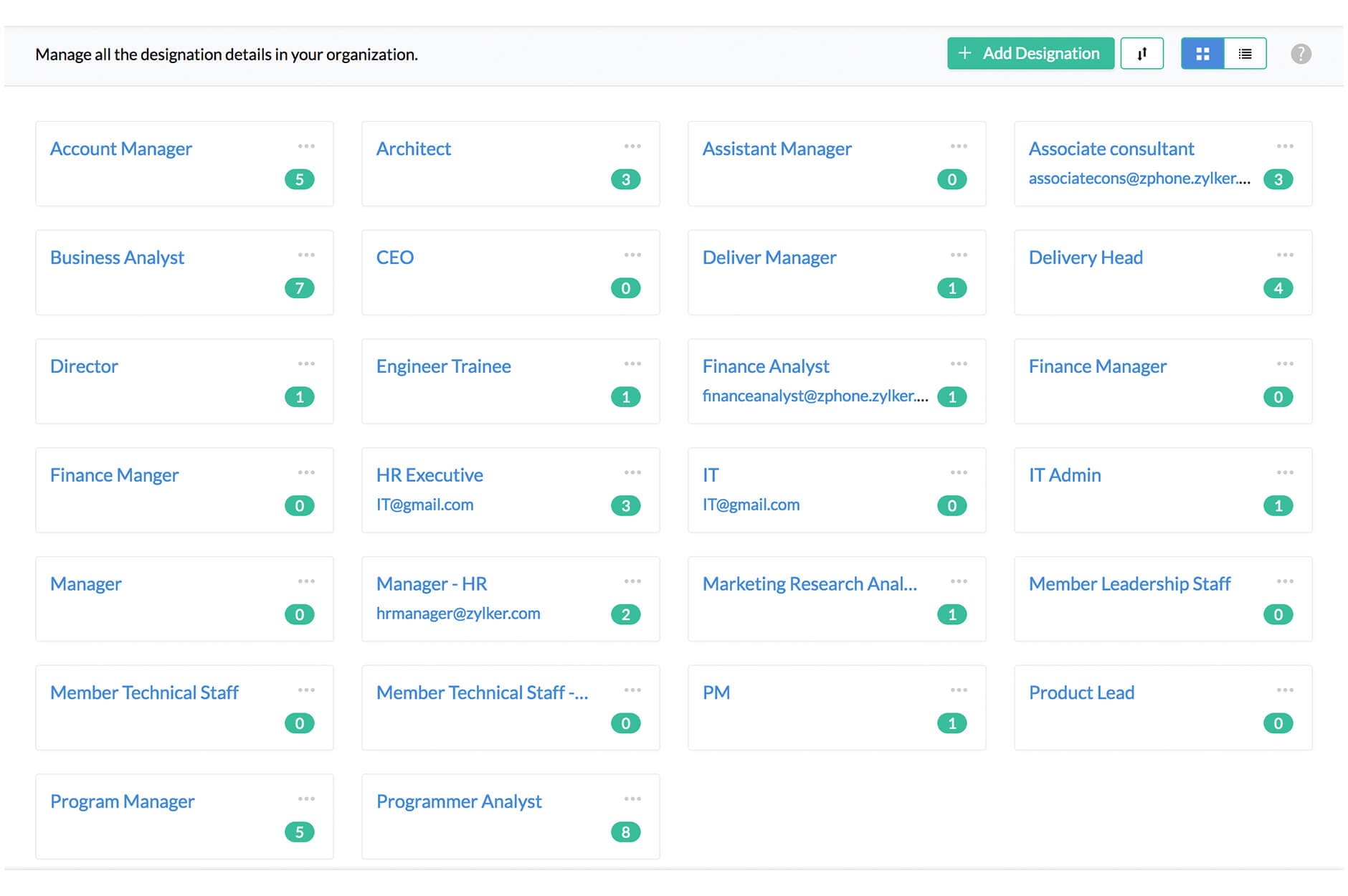
Task: Click the Add Designation button
Action: (x=1030, y=53)
